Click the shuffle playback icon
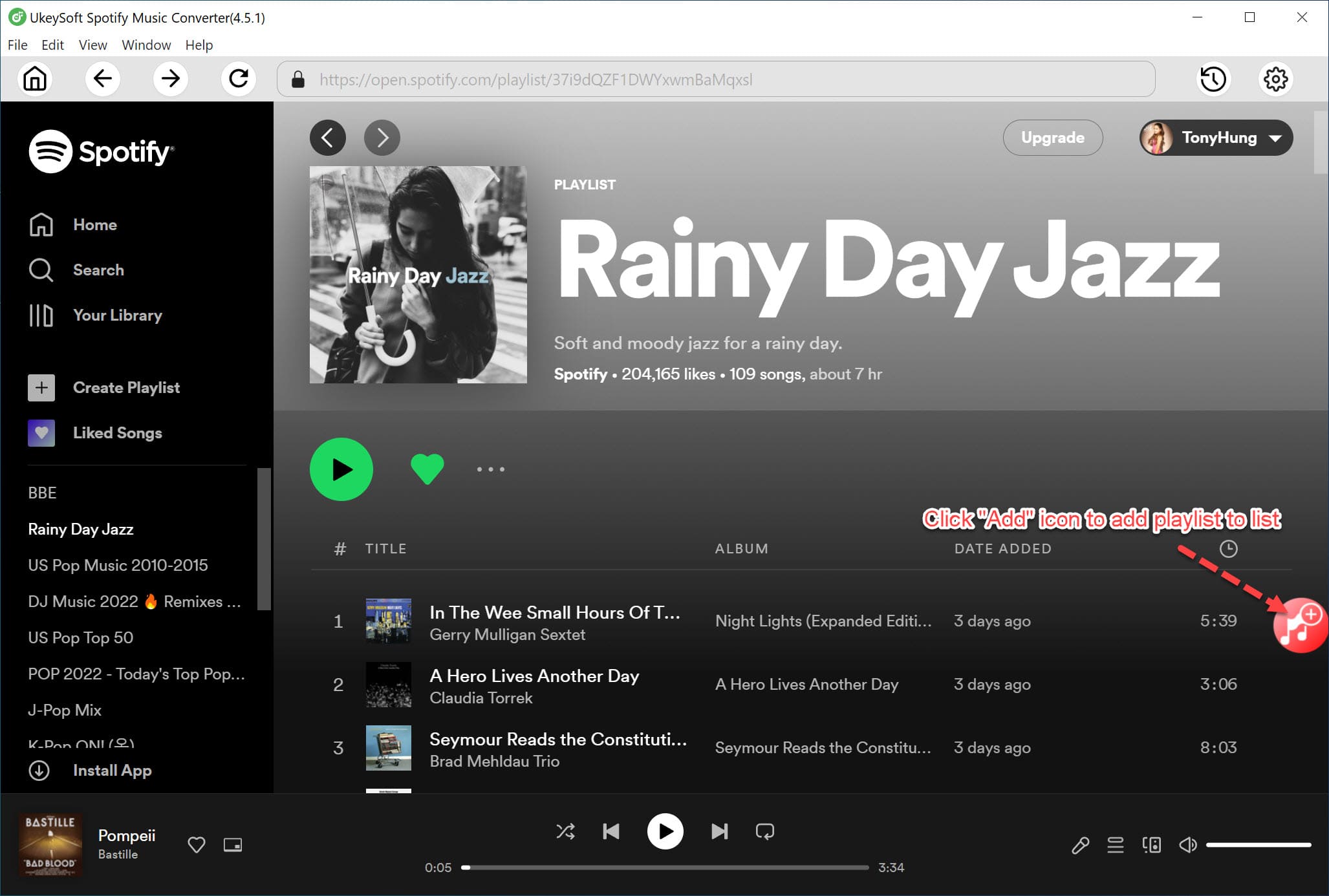The image size is (1329, 896). [565, 830]
